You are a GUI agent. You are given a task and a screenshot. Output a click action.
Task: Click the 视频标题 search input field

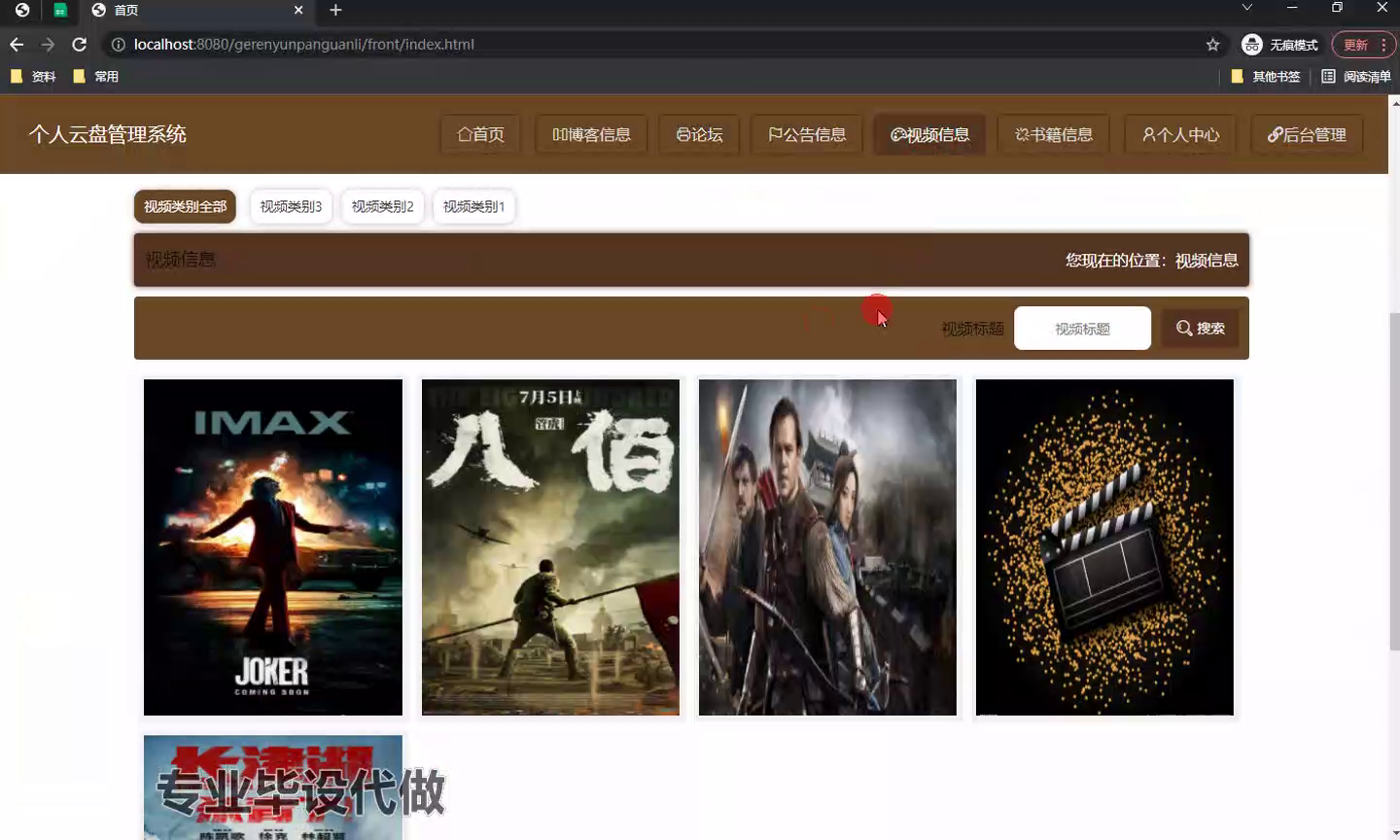pyautogui.click(x=1082, y=329)
